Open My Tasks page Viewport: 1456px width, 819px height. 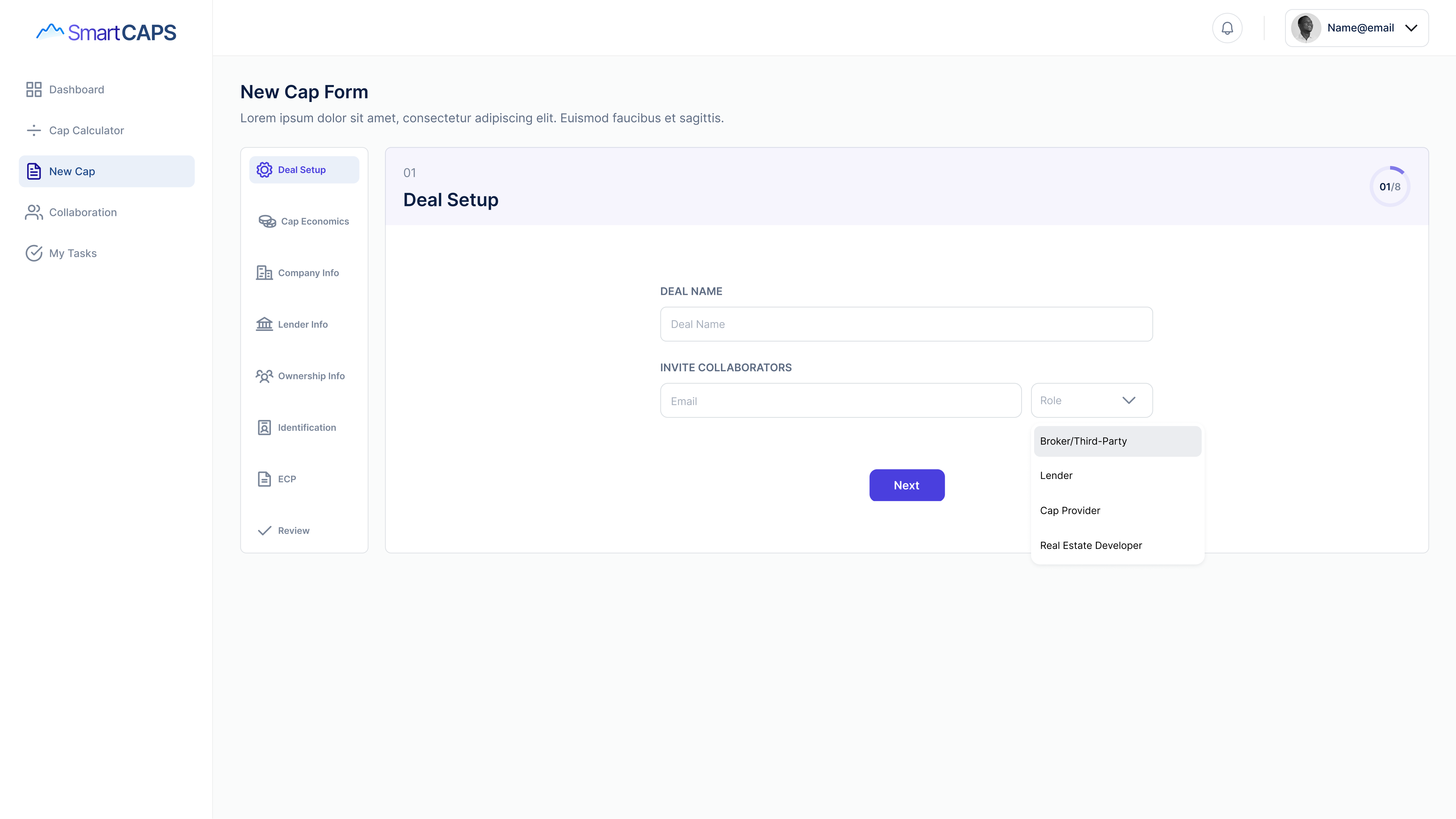pyautogui.click(x=107, y=253)
